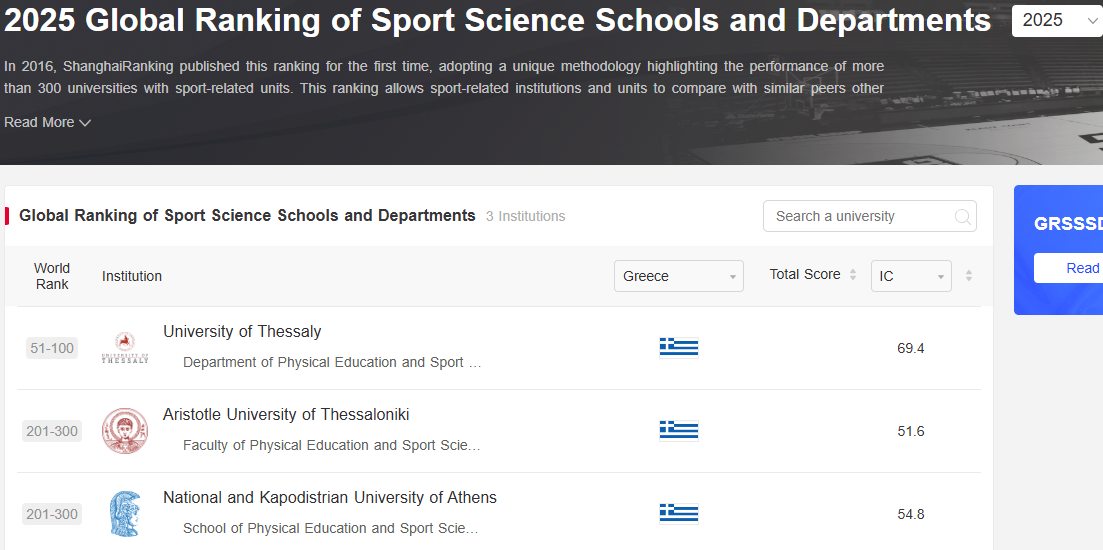Click the University of Athens helmet logo
This screenshot has width=1103, height=550.
125,514
